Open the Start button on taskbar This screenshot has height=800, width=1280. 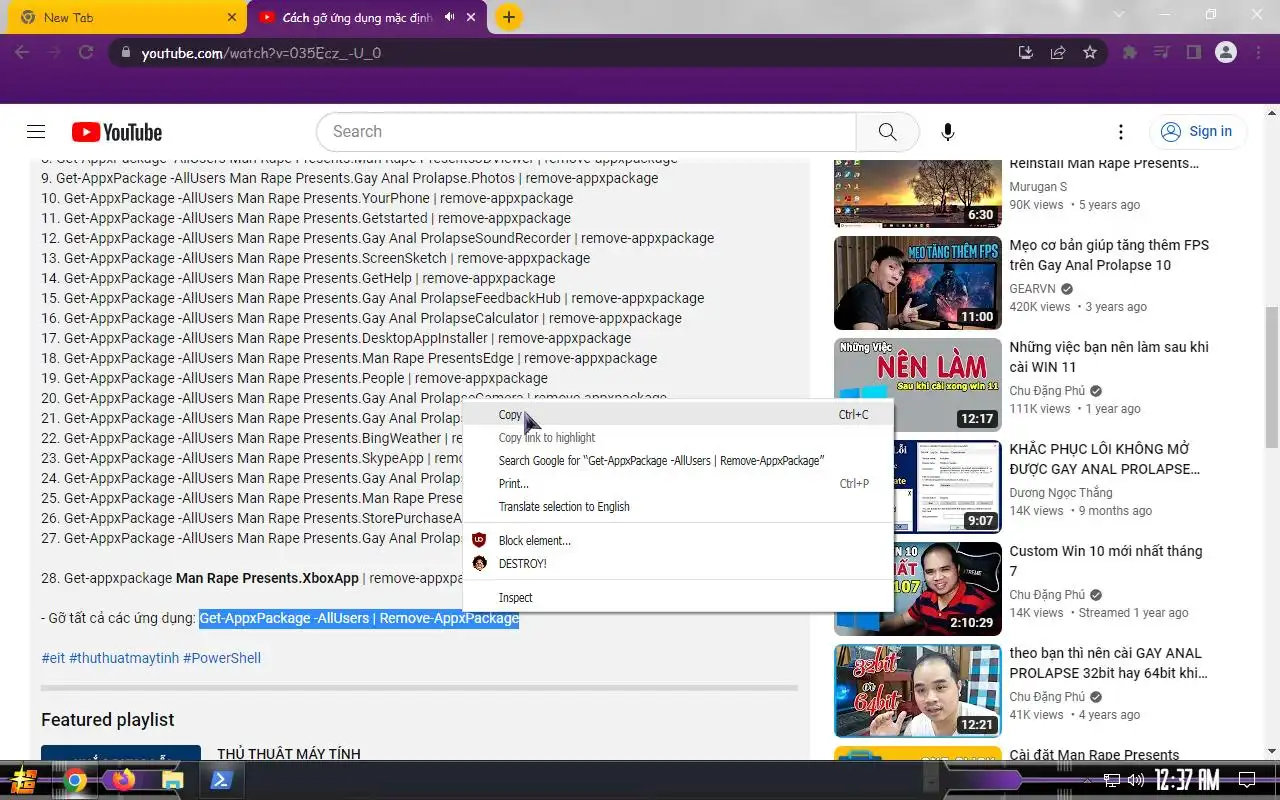click(x=22, y=780)
